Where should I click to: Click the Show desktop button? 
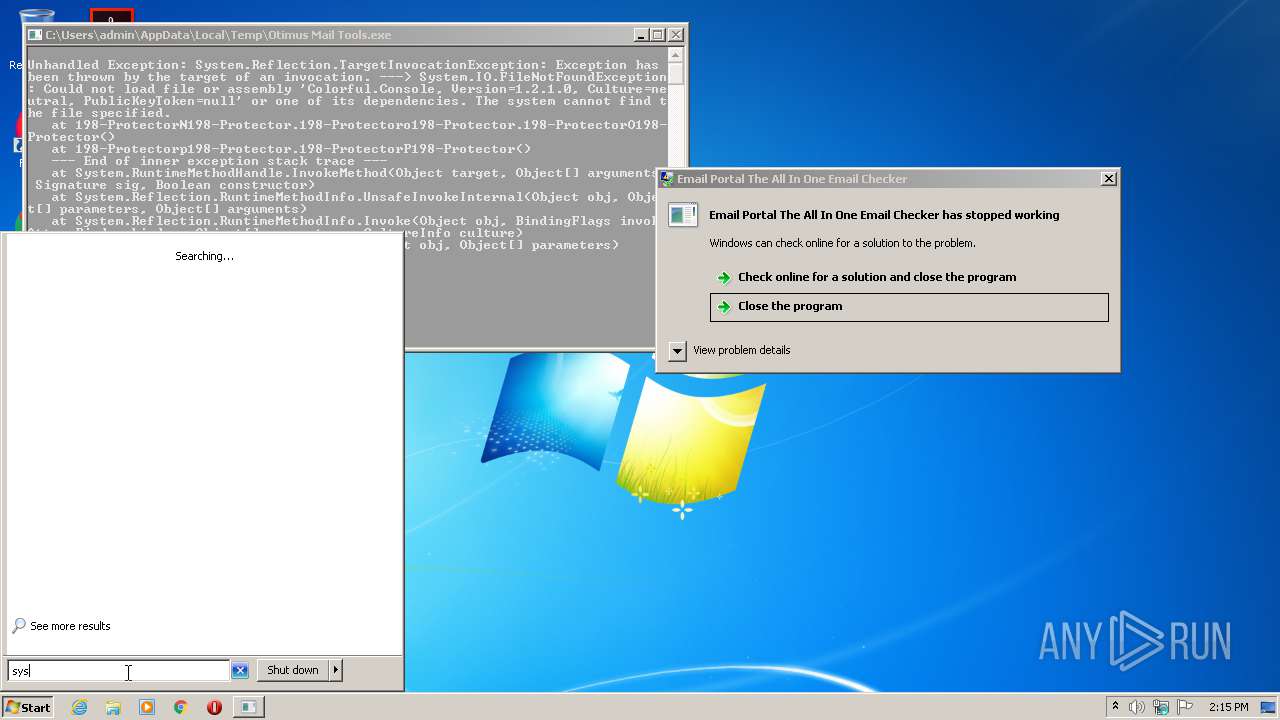1268,707
